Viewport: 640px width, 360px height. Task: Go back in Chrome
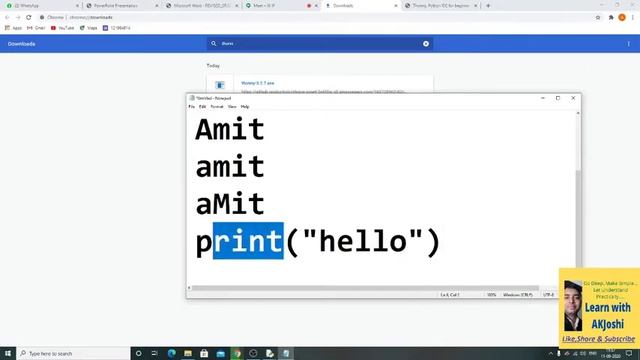pos(7,18)
